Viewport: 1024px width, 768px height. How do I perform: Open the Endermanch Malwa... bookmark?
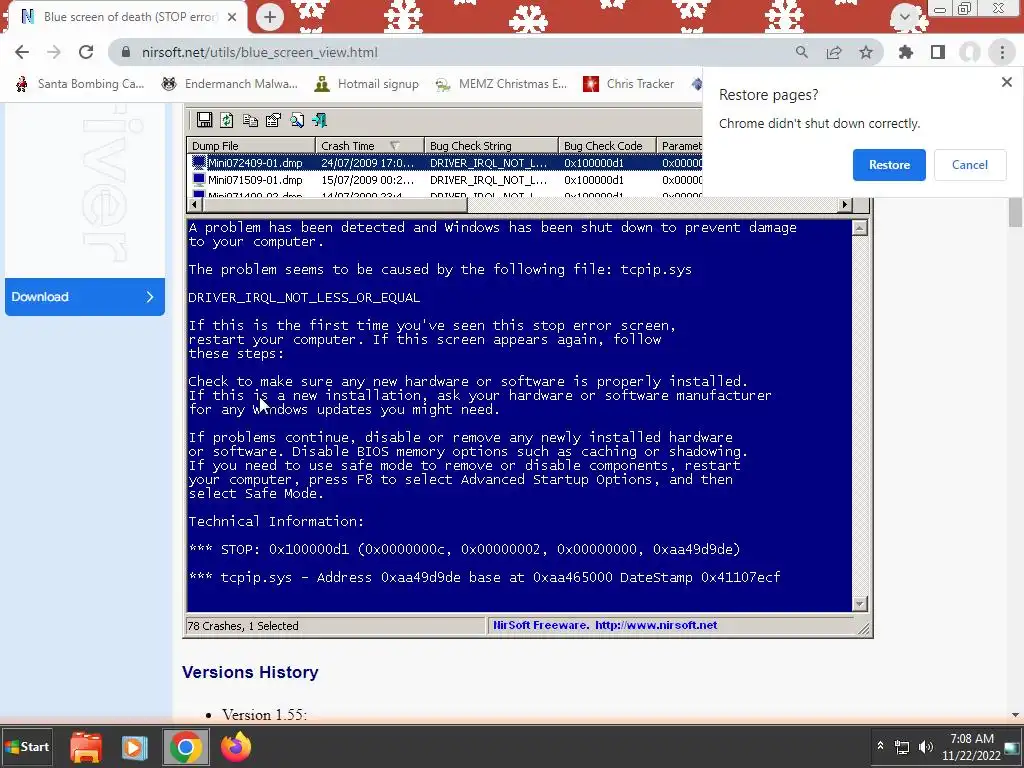tap(229, 84)
